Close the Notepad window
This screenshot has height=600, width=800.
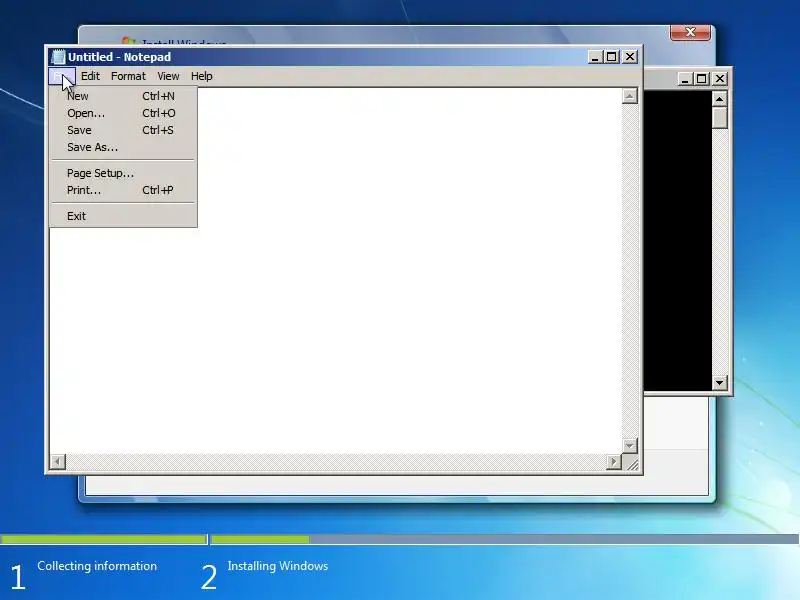[x=630, y=57]
